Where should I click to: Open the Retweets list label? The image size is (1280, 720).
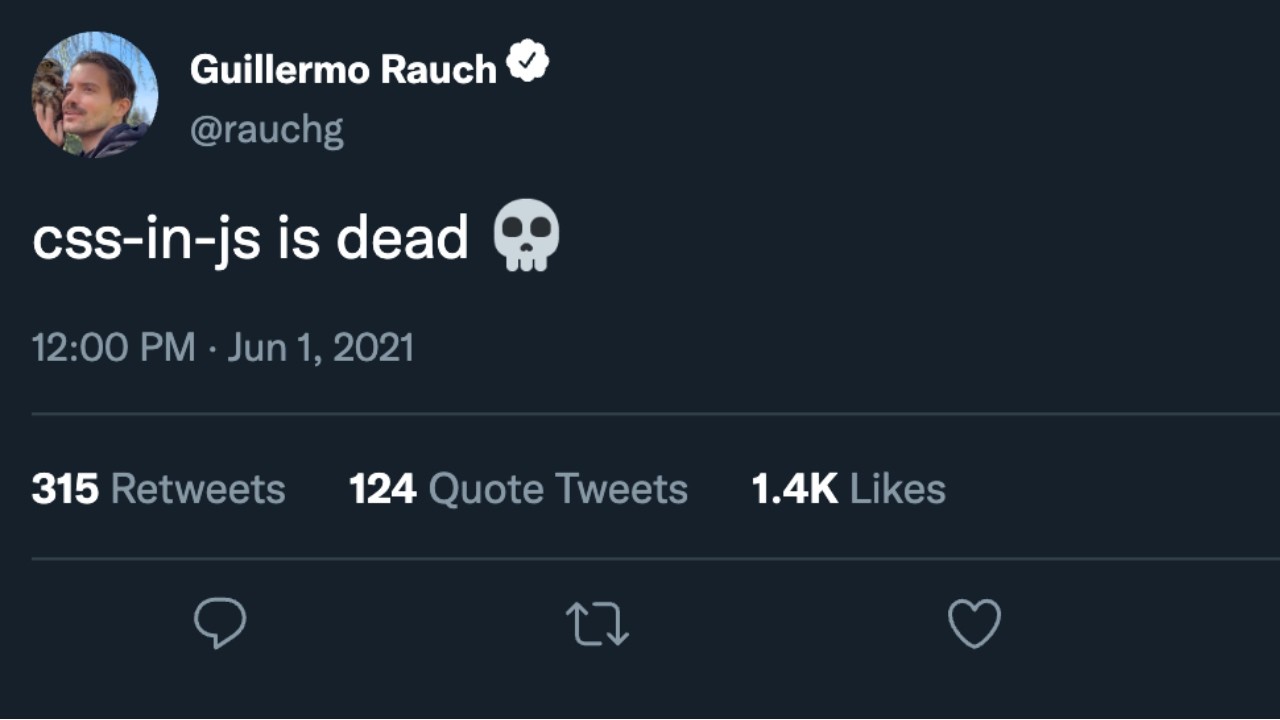pyautogui.click(x=198, y=489)
